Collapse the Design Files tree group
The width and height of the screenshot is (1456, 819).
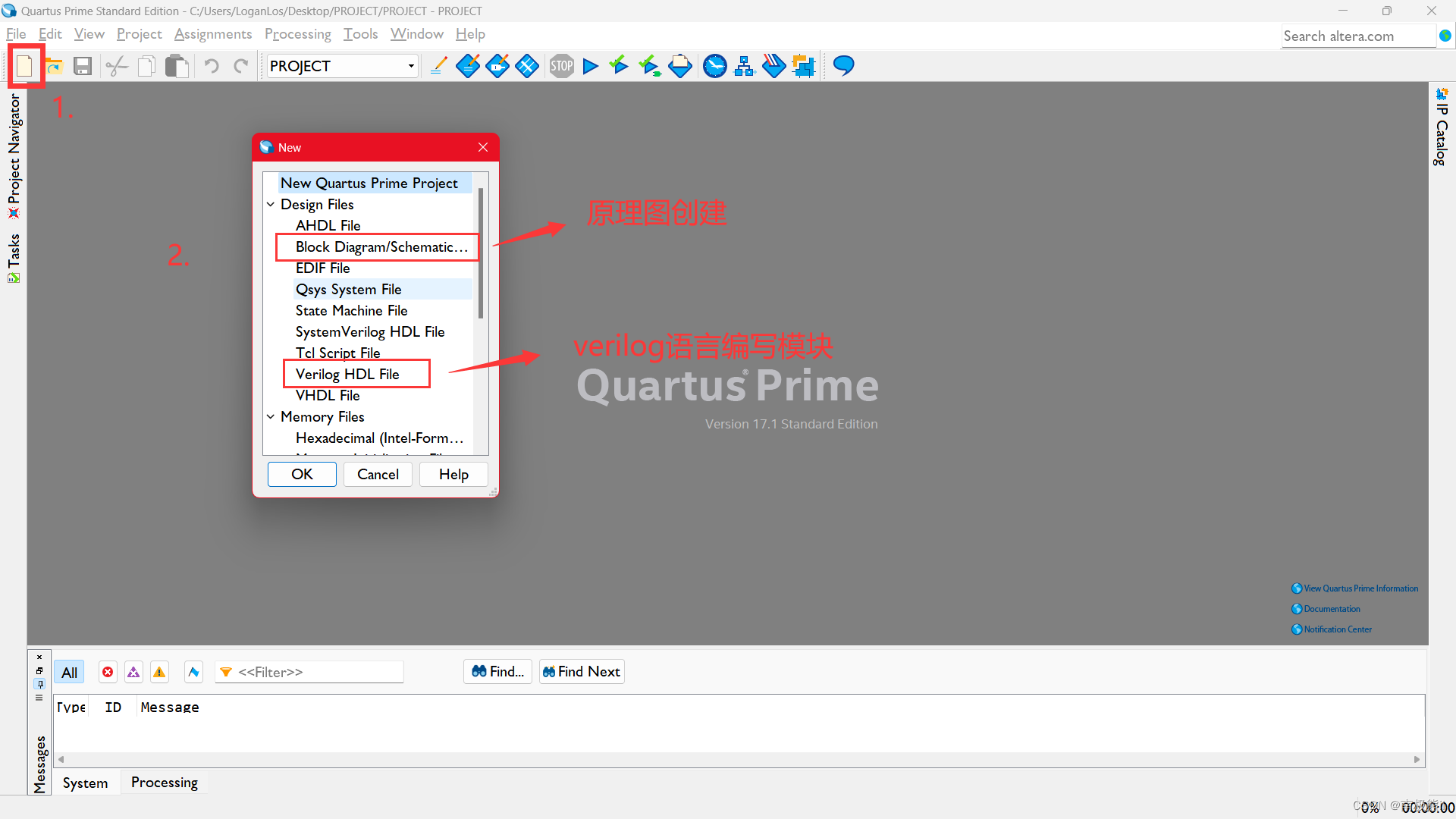pos(271,204)
